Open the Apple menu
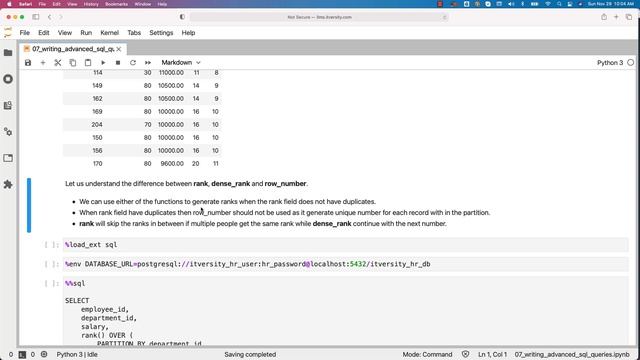640x360 pixels. [9, 4]
